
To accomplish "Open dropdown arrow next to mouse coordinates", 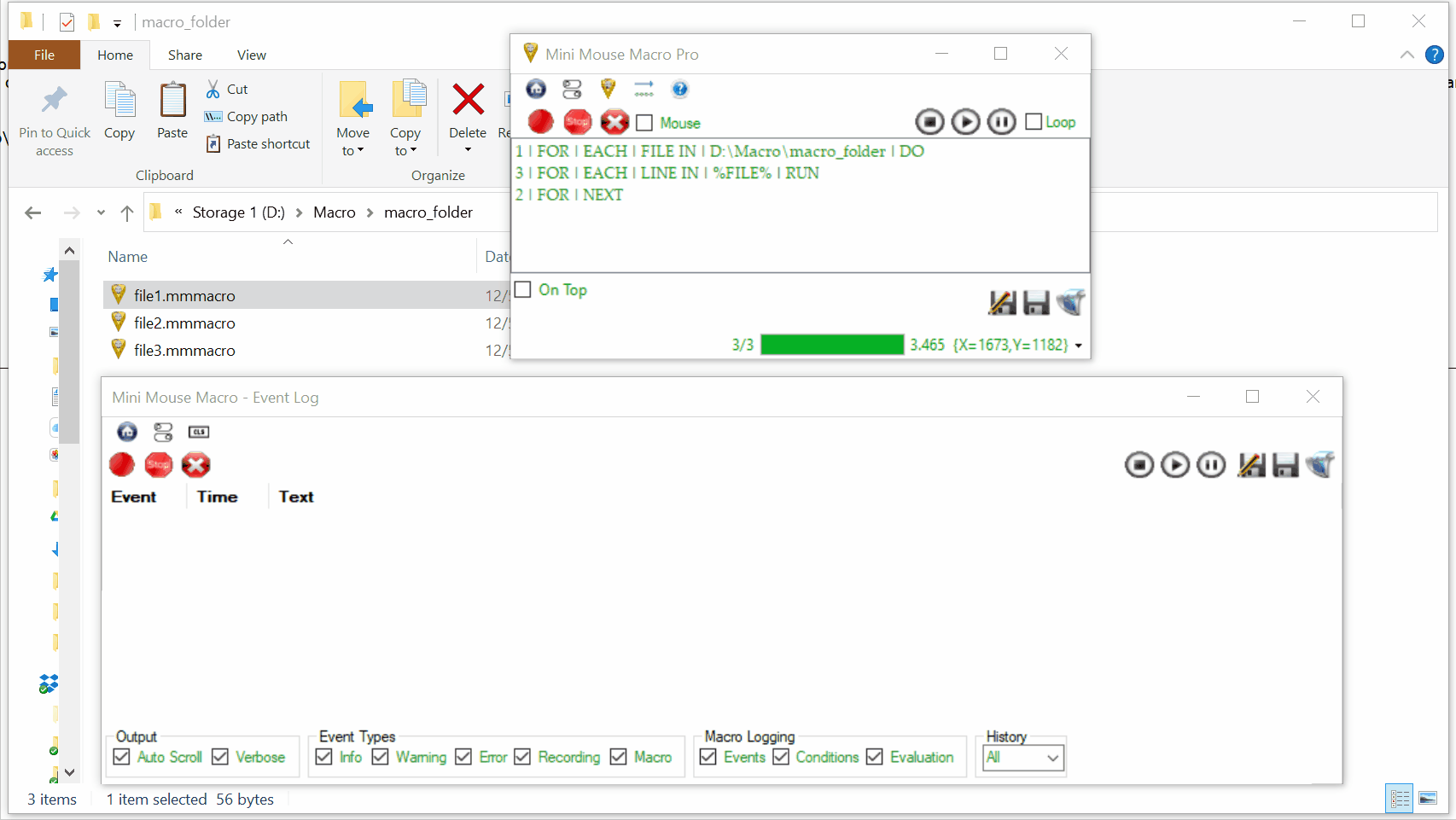I will (x=1079, y=346).
